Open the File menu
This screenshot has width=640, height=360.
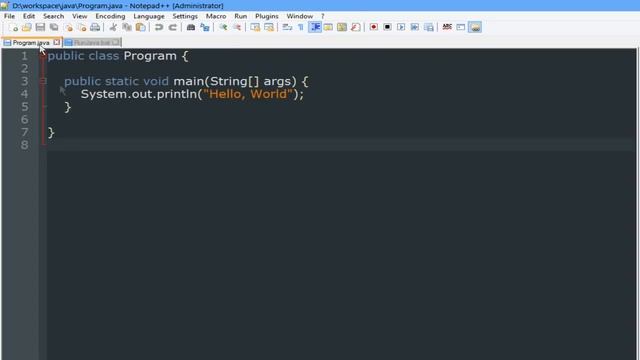[x=9, y=16]
